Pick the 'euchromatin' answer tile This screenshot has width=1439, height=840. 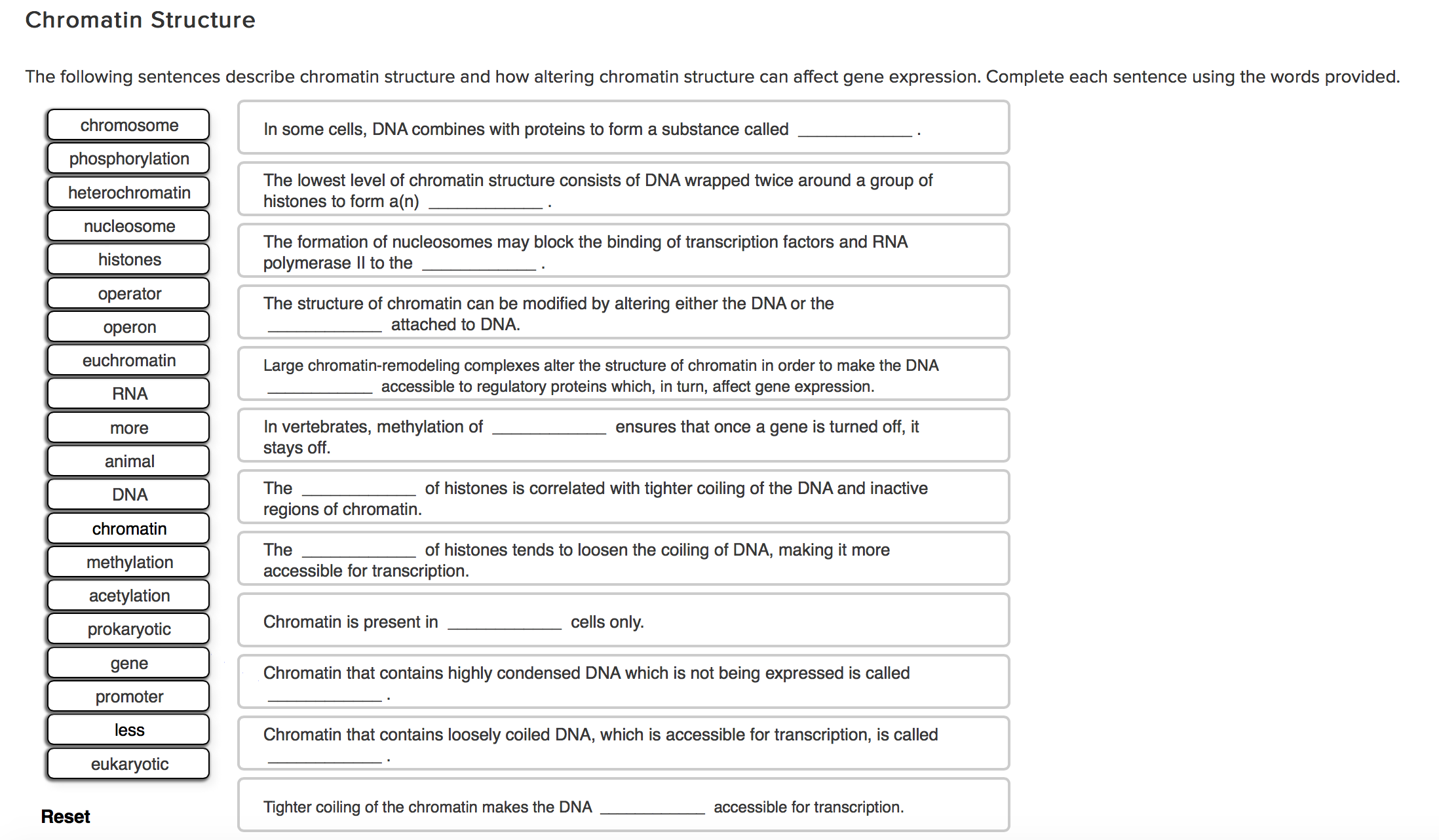[x=128, y=360]
